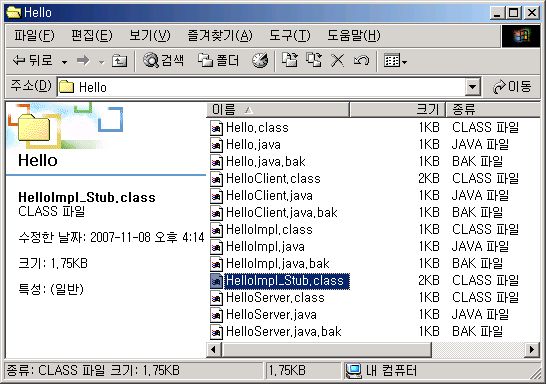
Task: Select the HelloImpl.class file name
Action: [269, 230]
